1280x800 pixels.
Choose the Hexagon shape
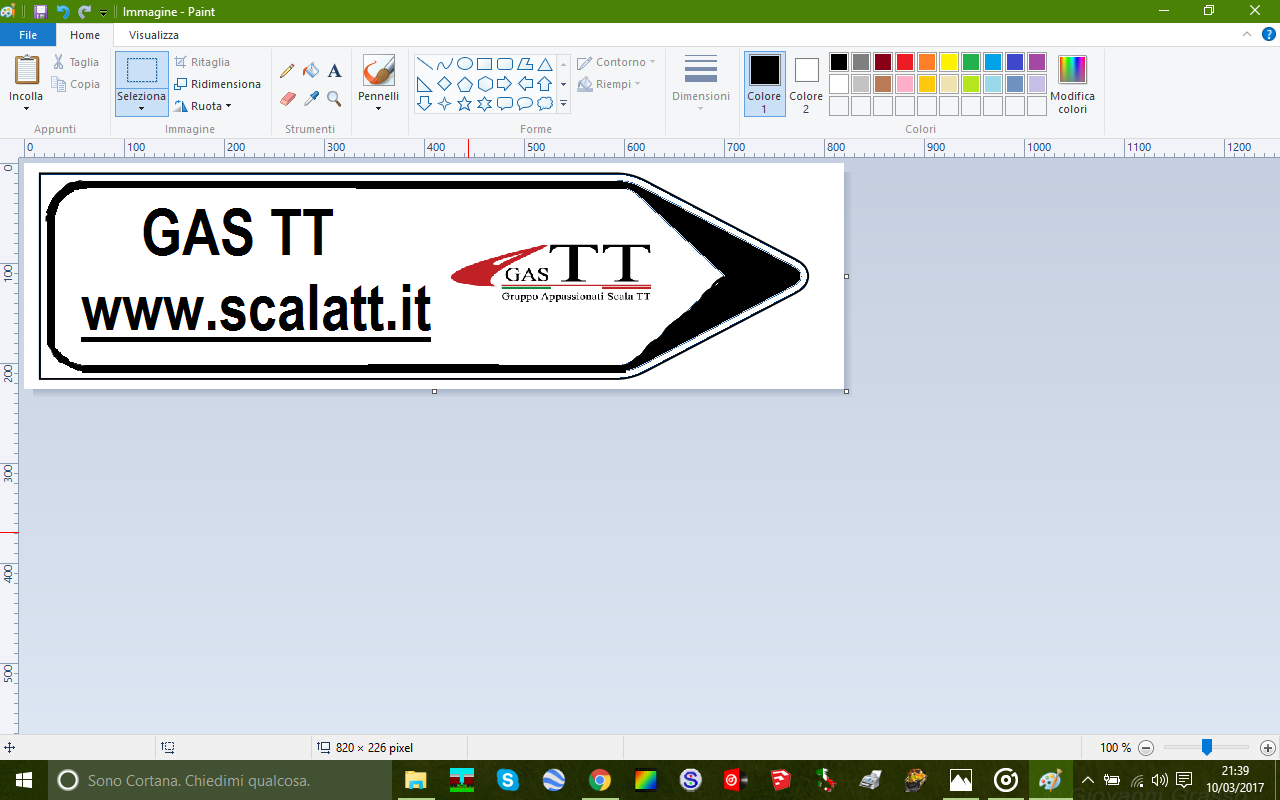[x=484, y=84]
